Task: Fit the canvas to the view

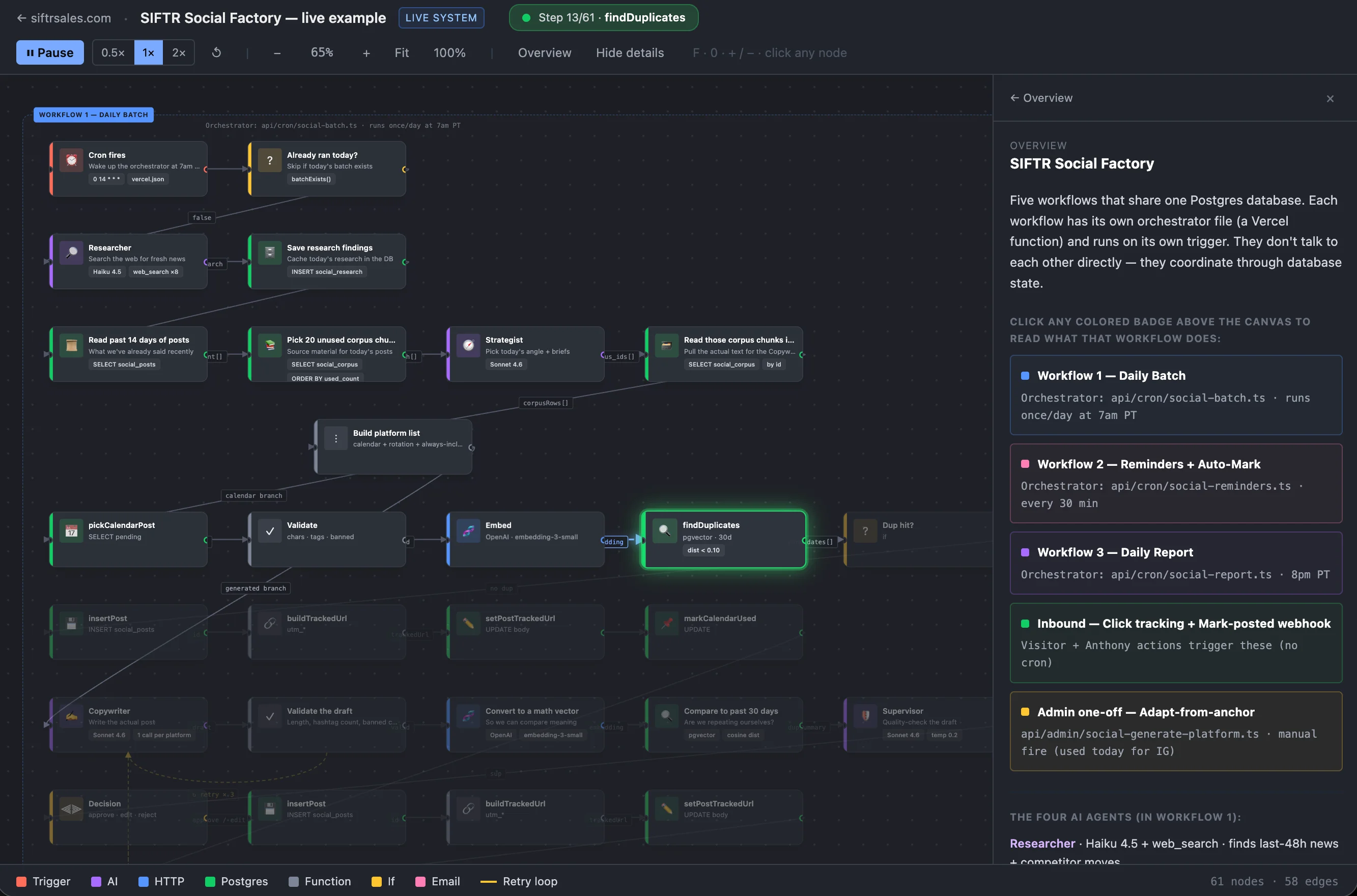Action: click(x=402, y=52)
